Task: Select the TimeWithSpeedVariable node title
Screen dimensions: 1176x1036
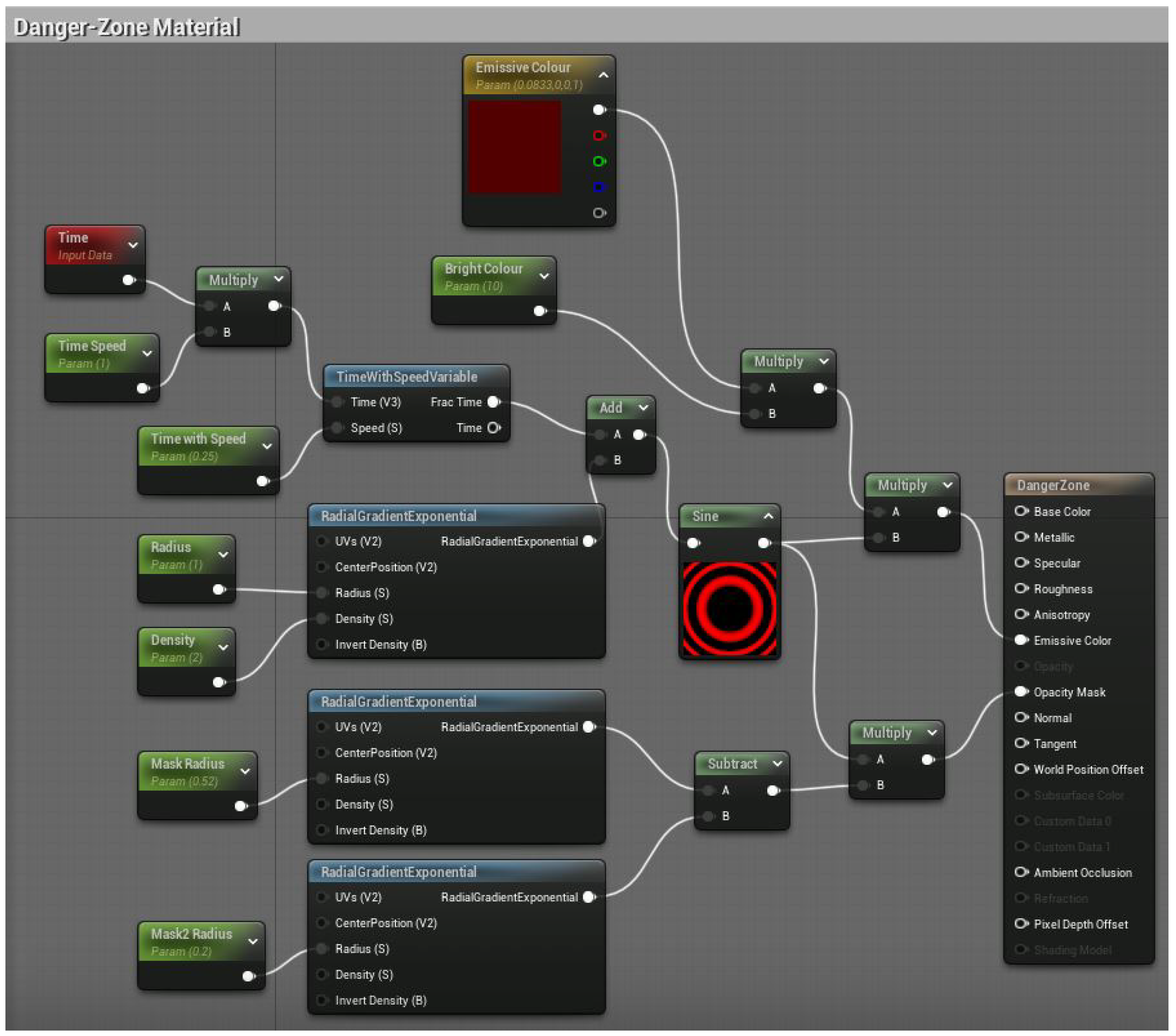Action: pos(406,377)
